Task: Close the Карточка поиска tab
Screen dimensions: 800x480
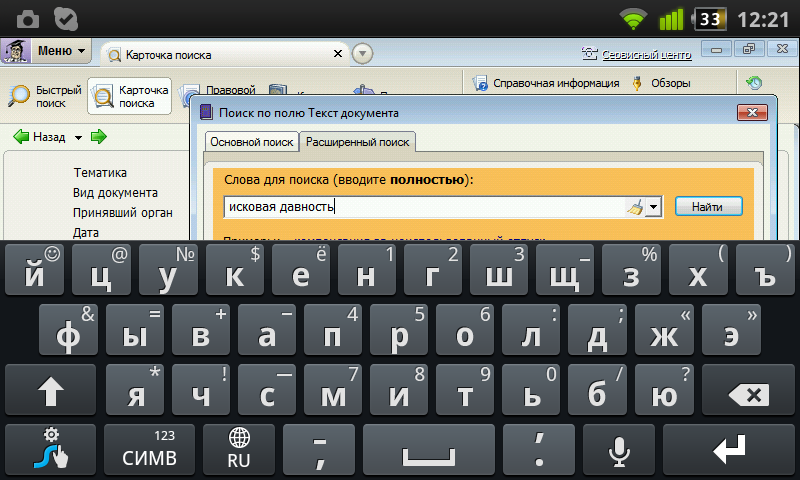Action: 338,54
